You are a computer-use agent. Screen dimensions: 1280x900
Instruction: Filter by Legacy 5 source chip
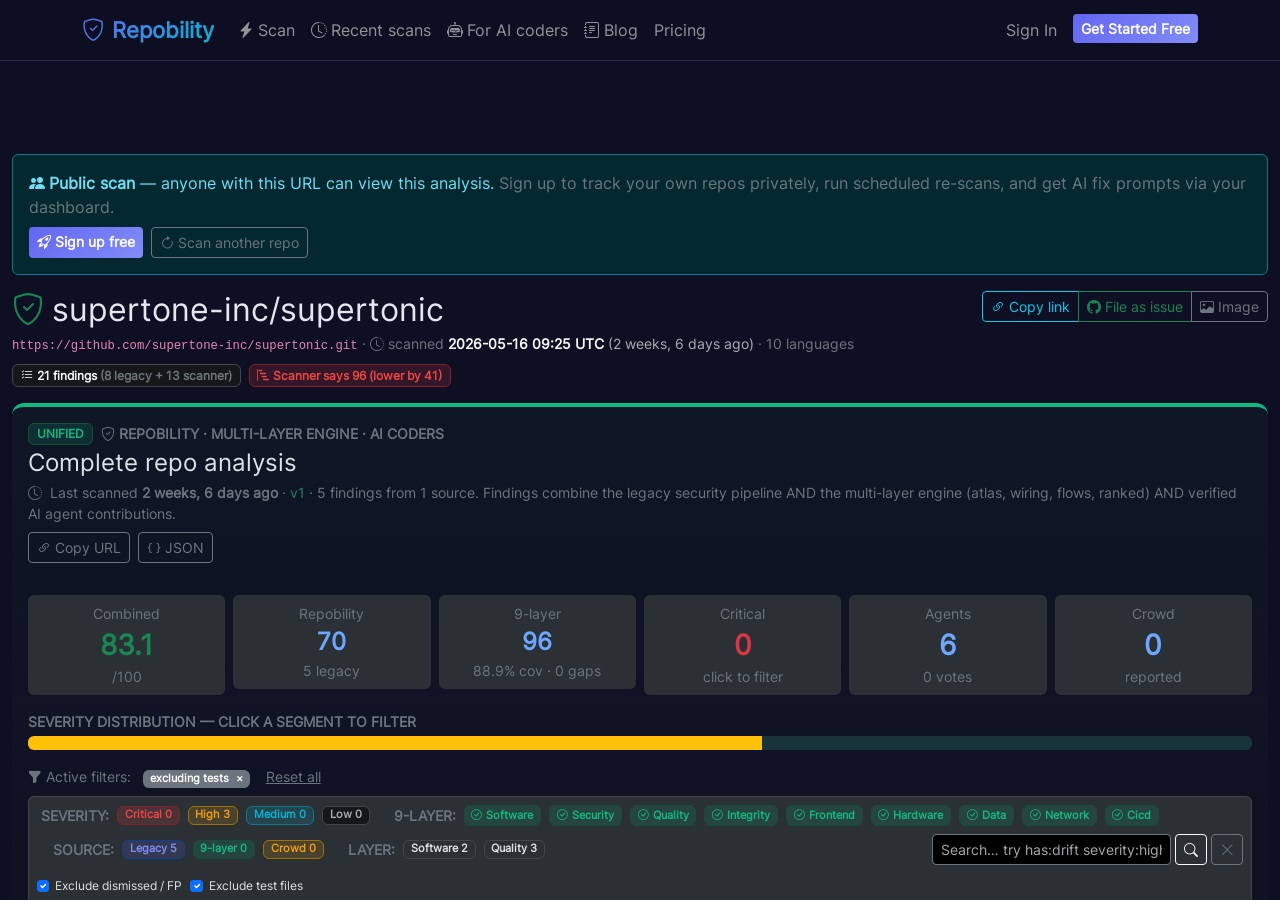[x=153, y=849]
